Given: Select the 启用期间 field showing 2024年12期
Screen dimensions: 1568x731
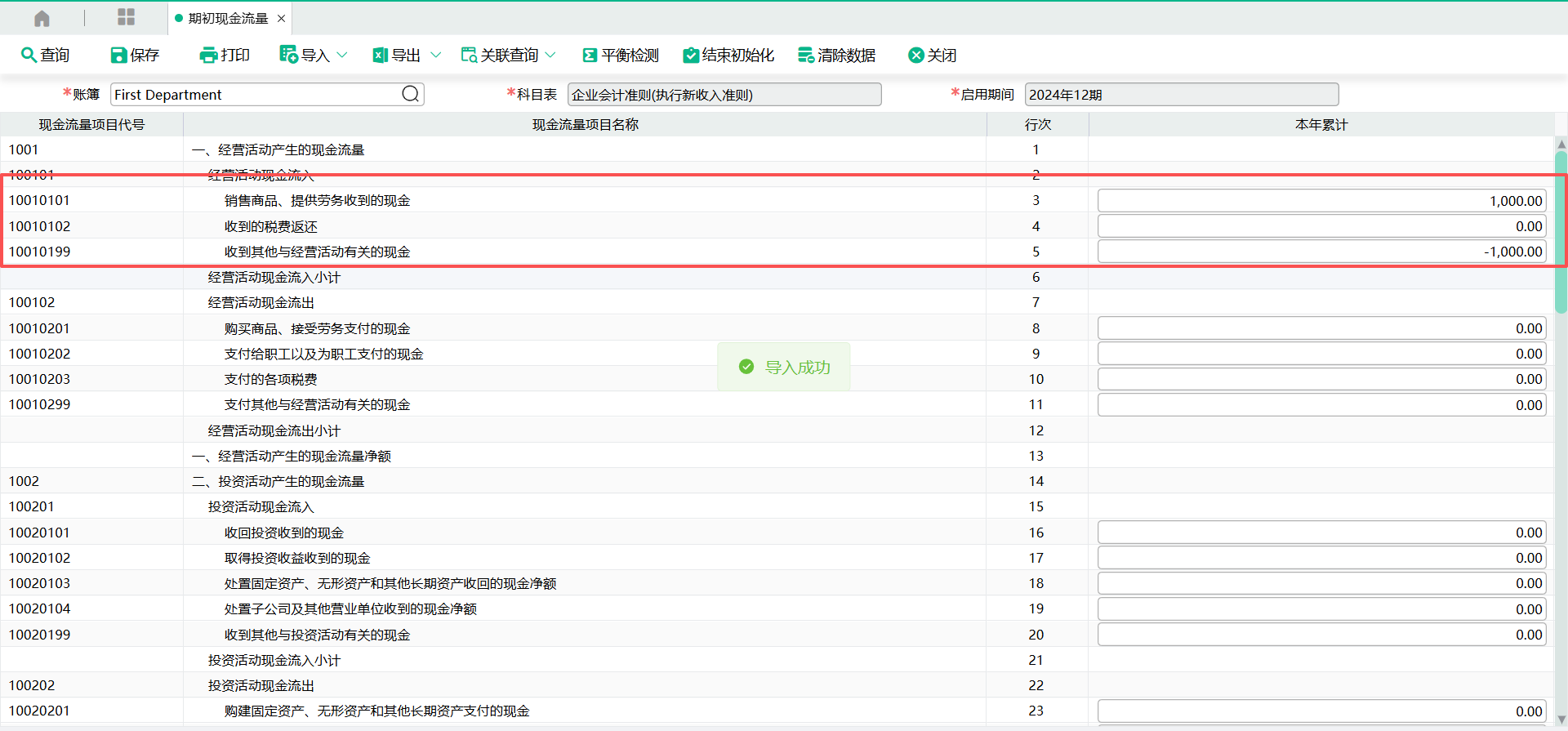Looking at the screenshot, I should 1181,95.
